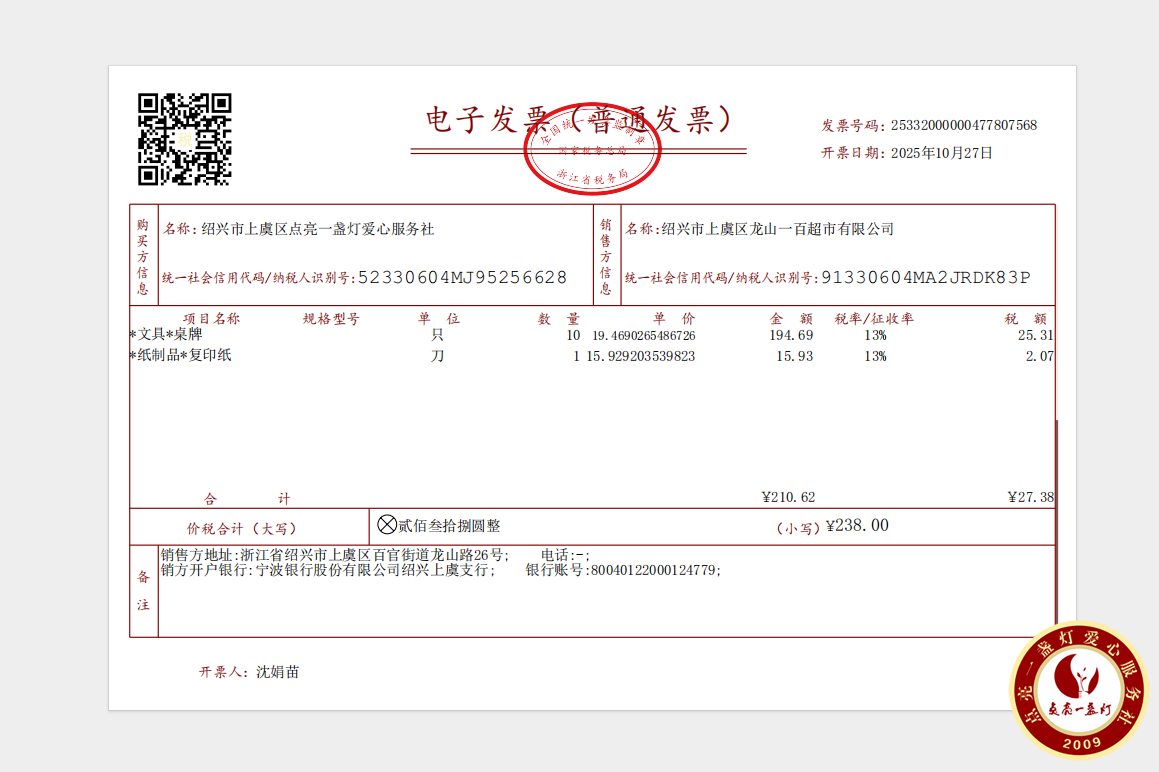Click the issue date 2025年10月27日
Screen dimensions: 1159x772
941,153
